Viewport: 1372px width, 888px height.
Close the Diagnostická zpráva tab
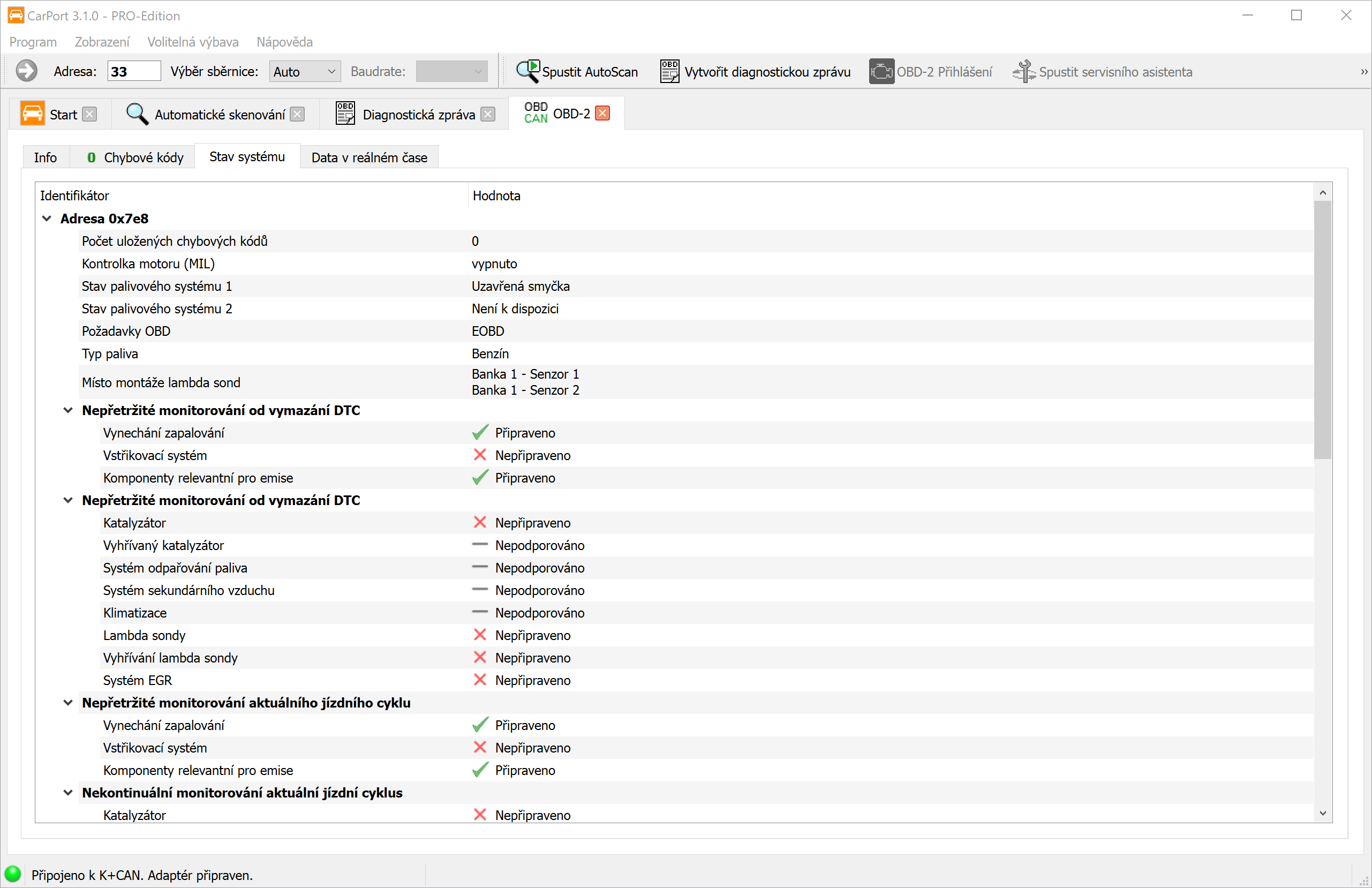point(488,114)
